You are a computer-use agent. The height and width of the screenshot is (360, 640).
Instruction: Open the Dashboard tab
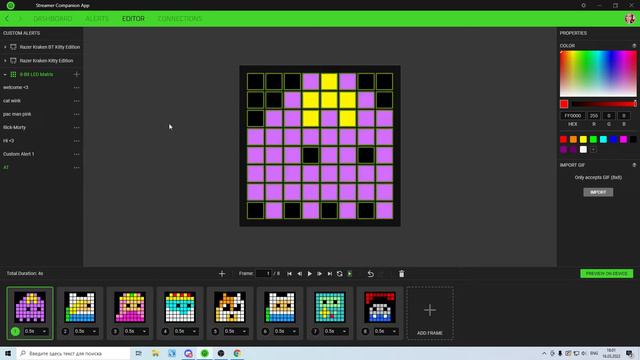53,19
